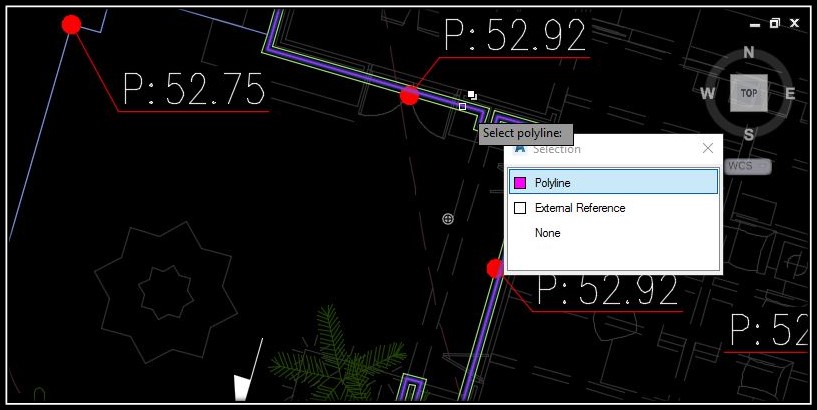Click the S direction on the ViewCube compass
The width and height of the screenshot is (817, 410).
coord(749,135)
